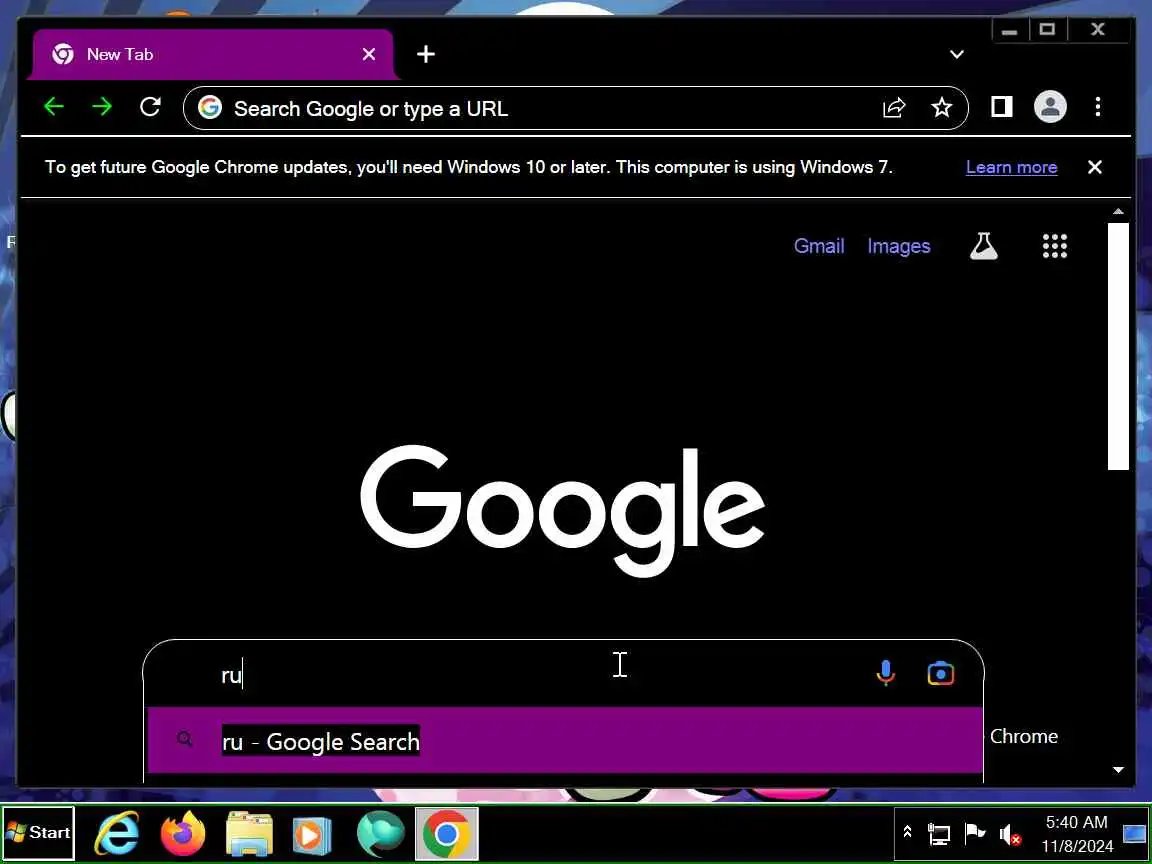This screenshot has width=1152, height=864.
Task: Open Search Labs flask icon
Action: click(984, 246)
